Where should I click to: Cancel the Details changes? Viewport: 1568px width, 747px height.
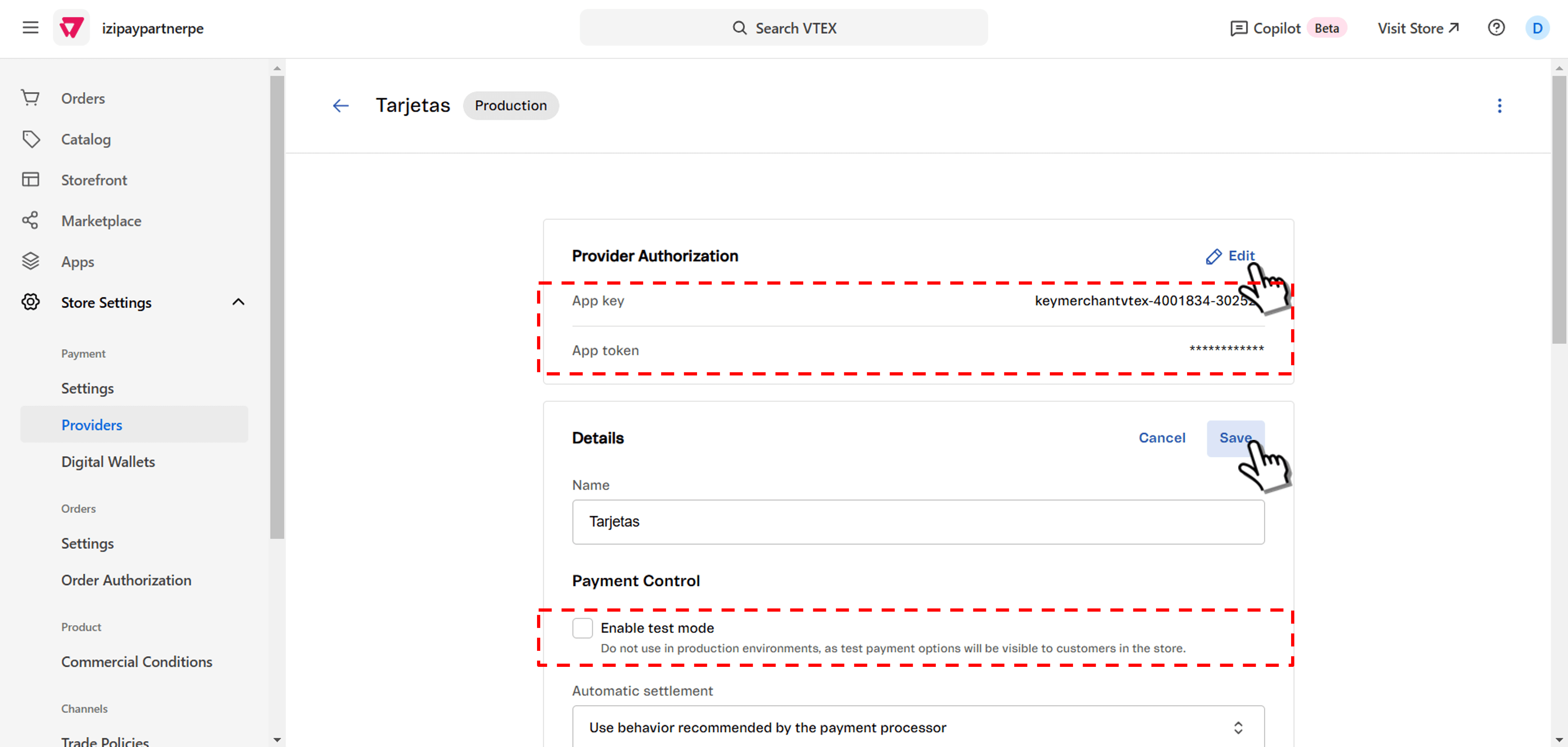(x=1161, y=438)
